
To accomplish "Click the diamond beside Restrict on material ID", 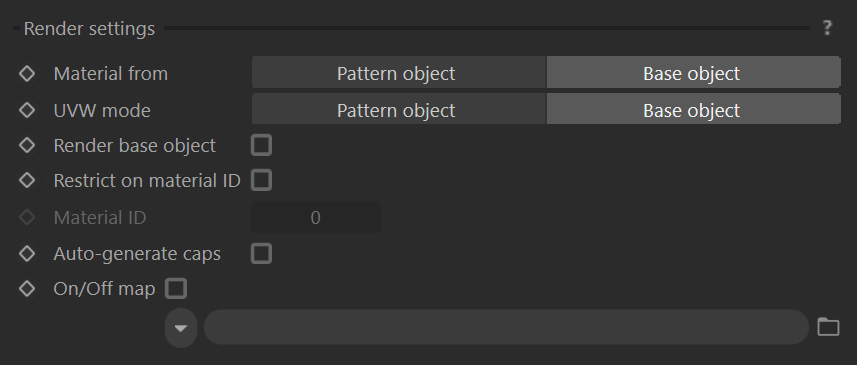I will click(27, 180).
